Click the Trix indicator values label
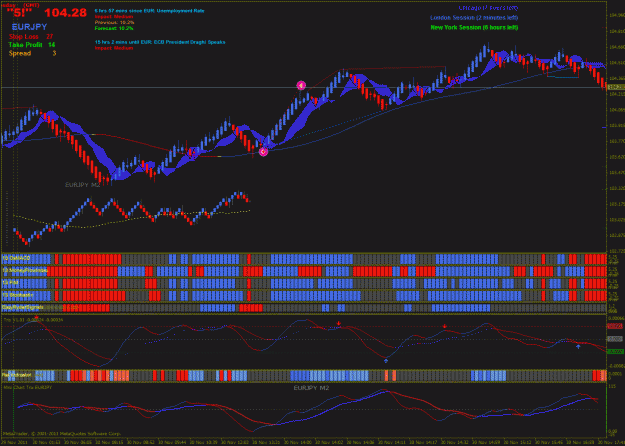The width and height of the screenshot is (625, 446). (33, 320)
